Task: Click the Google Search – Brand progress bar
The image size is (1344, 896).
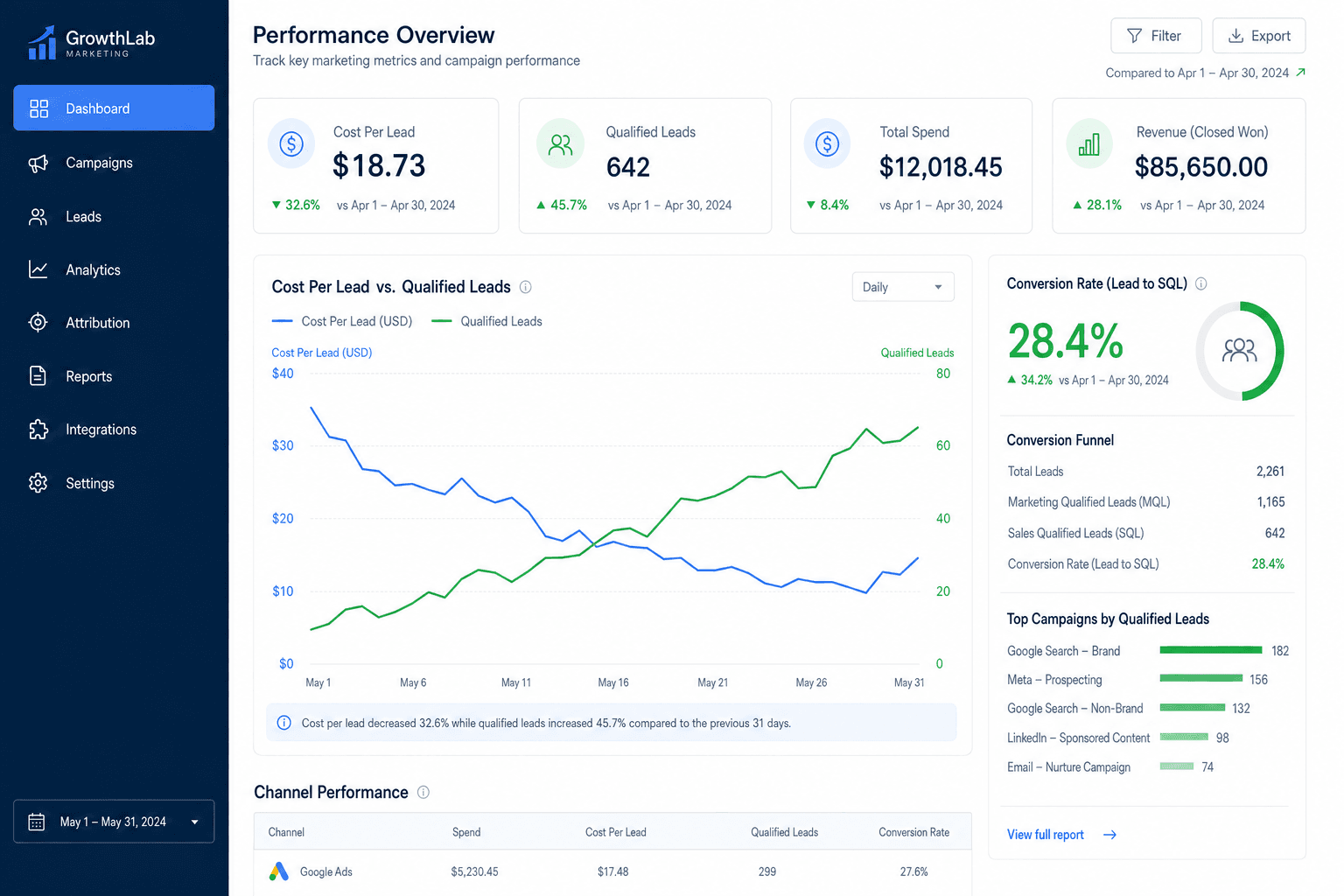Action: coord(1211,650)
